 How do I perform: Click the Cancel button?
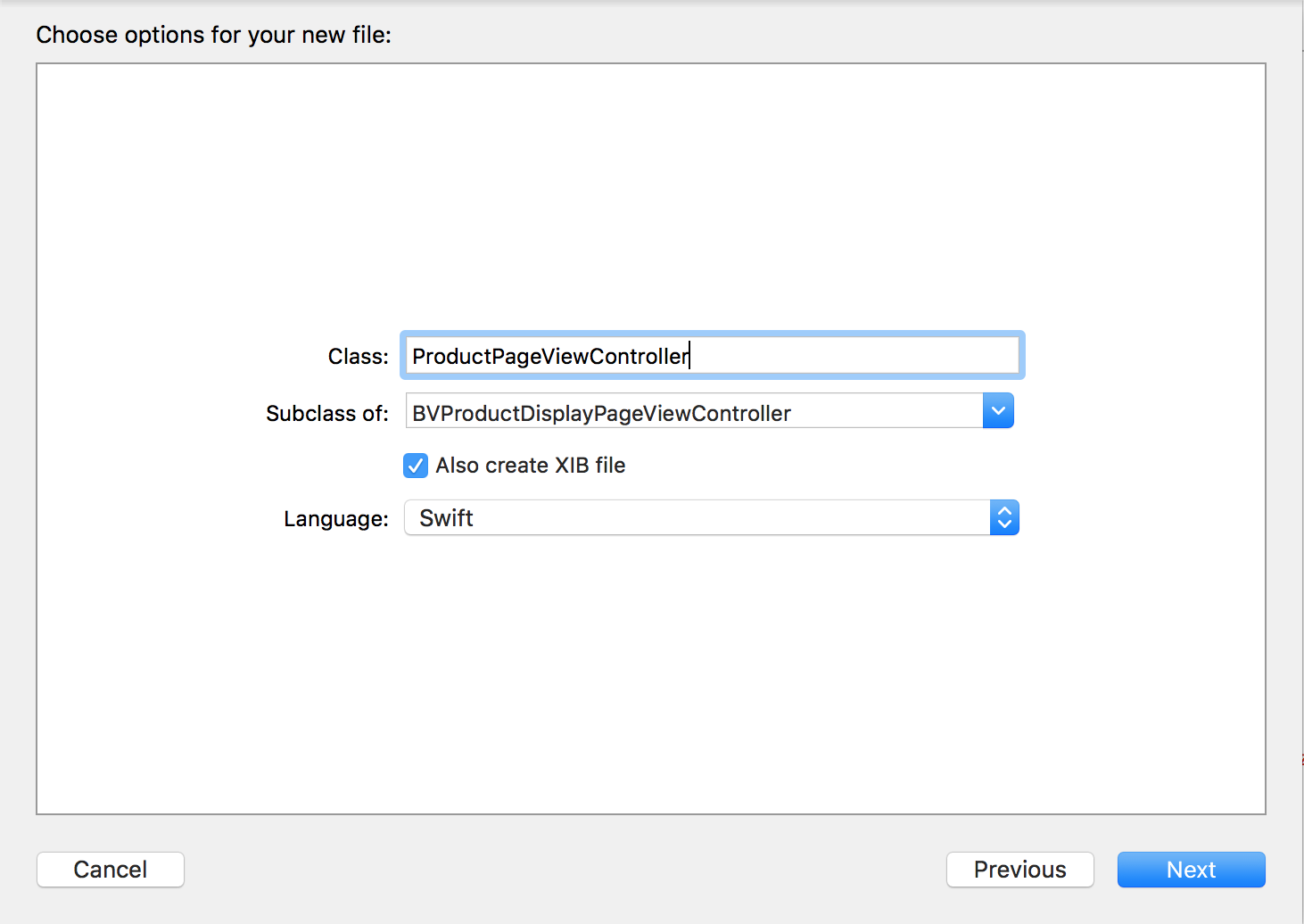(111, 870)
